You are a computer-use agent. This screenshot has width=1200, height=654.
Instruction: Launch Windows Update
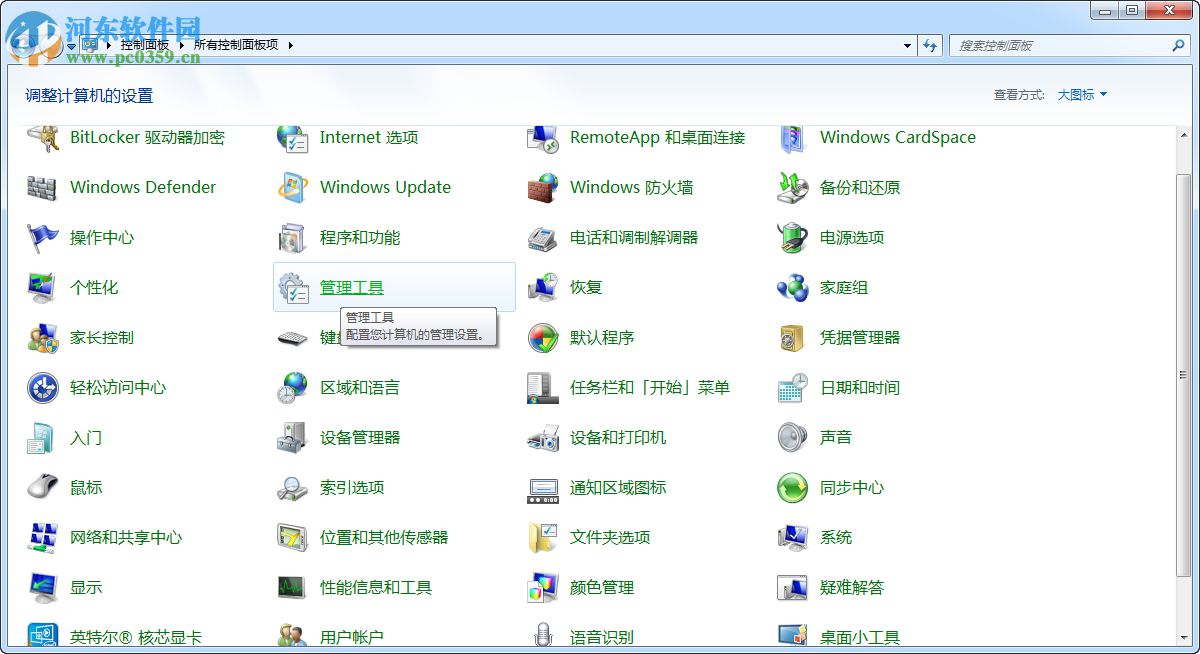click(385, 187)
